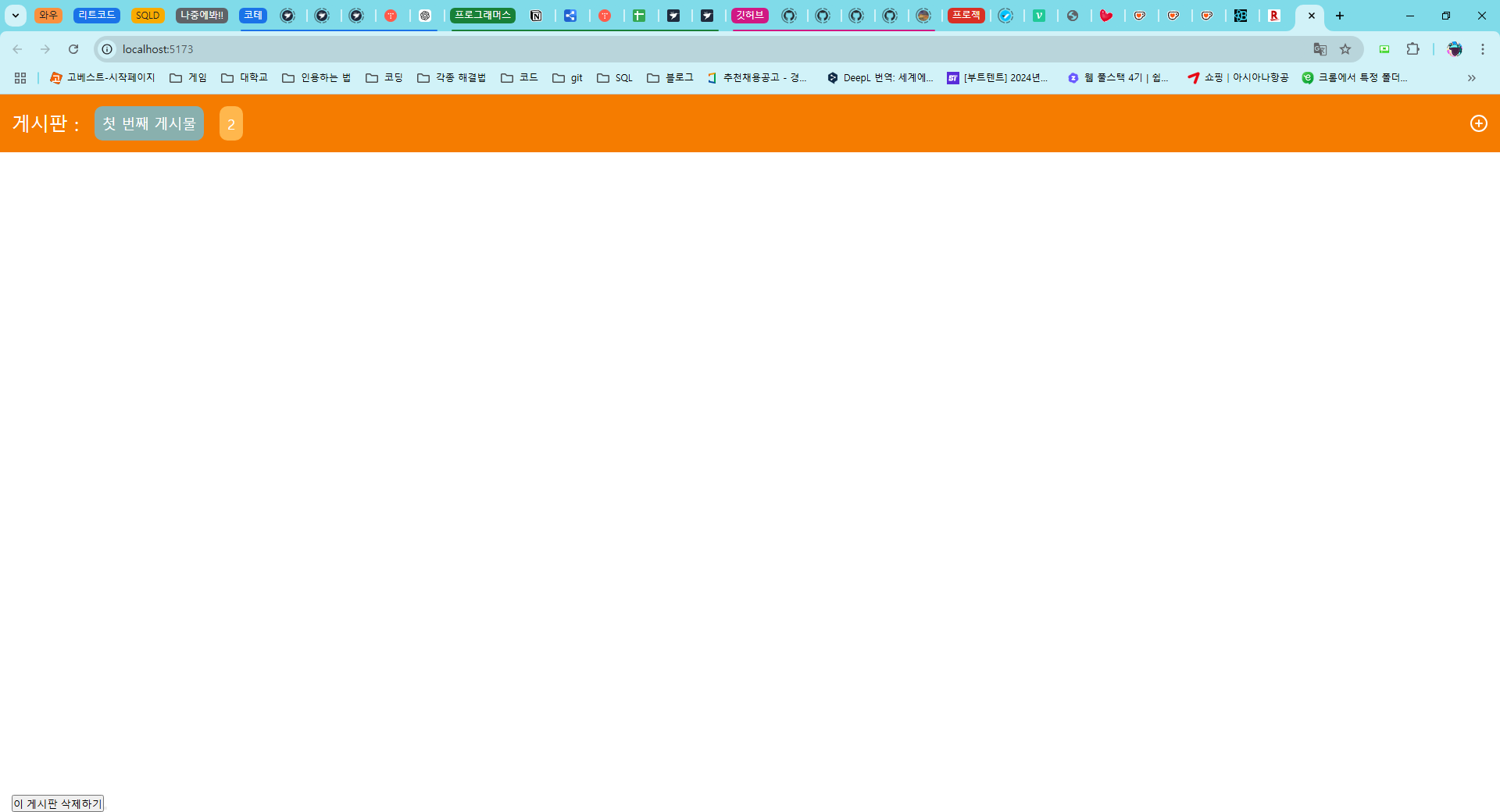
Task: Collapse the 프로그래머스 tab group
Action: [483, 16]
